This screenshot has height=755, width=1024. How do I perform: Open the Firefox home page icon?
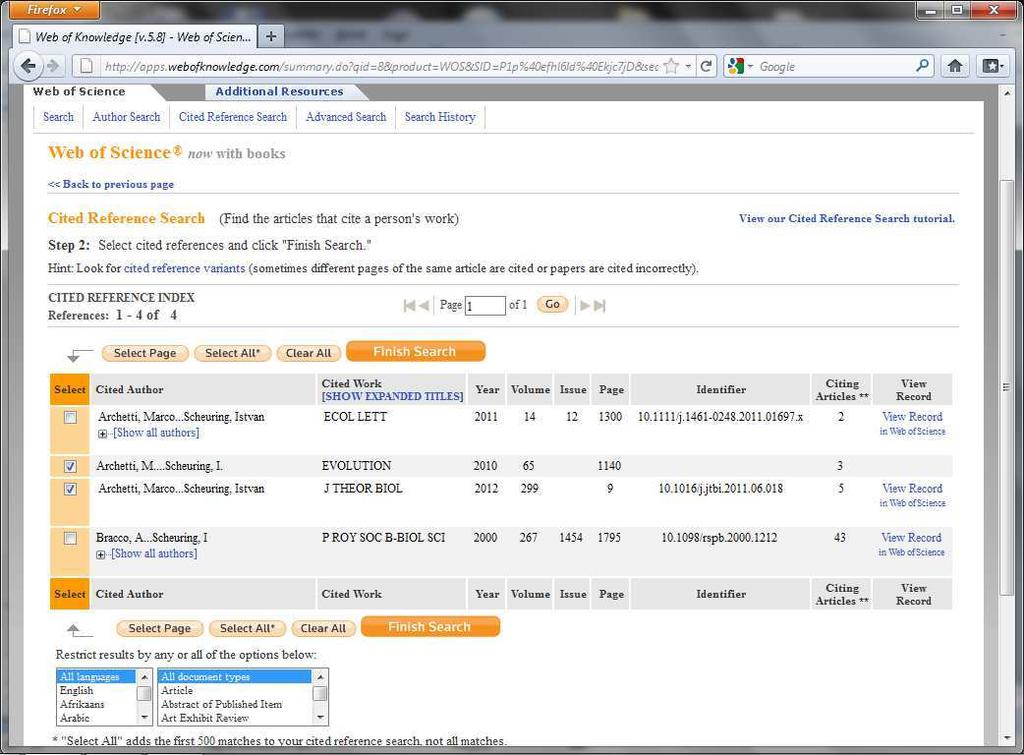955,66
